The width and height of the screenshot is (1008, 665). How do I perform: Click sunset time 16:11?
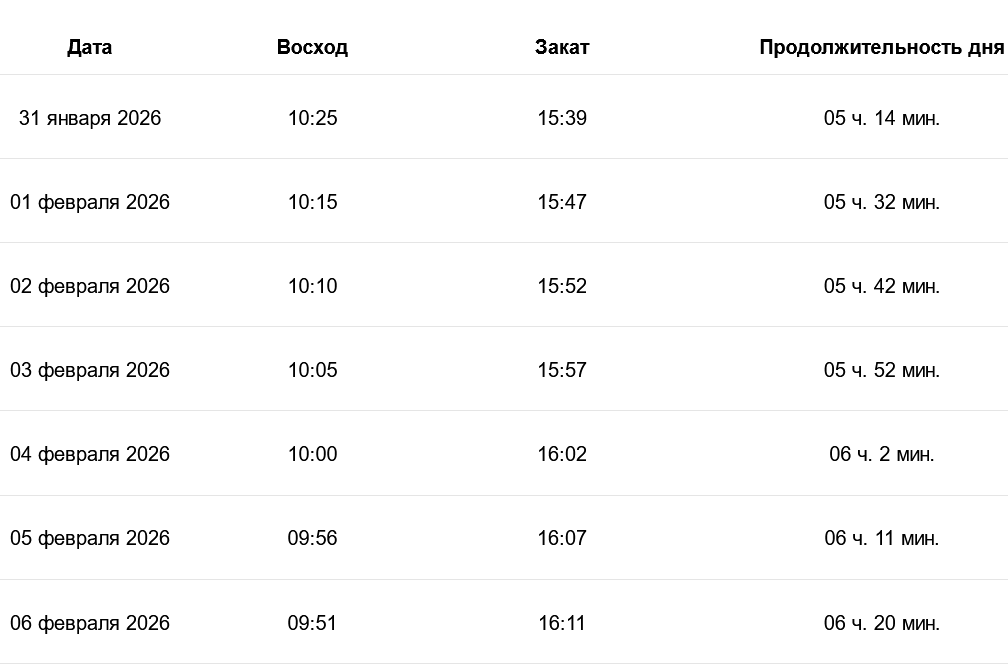pyautogui.click(x=562, y=623)
